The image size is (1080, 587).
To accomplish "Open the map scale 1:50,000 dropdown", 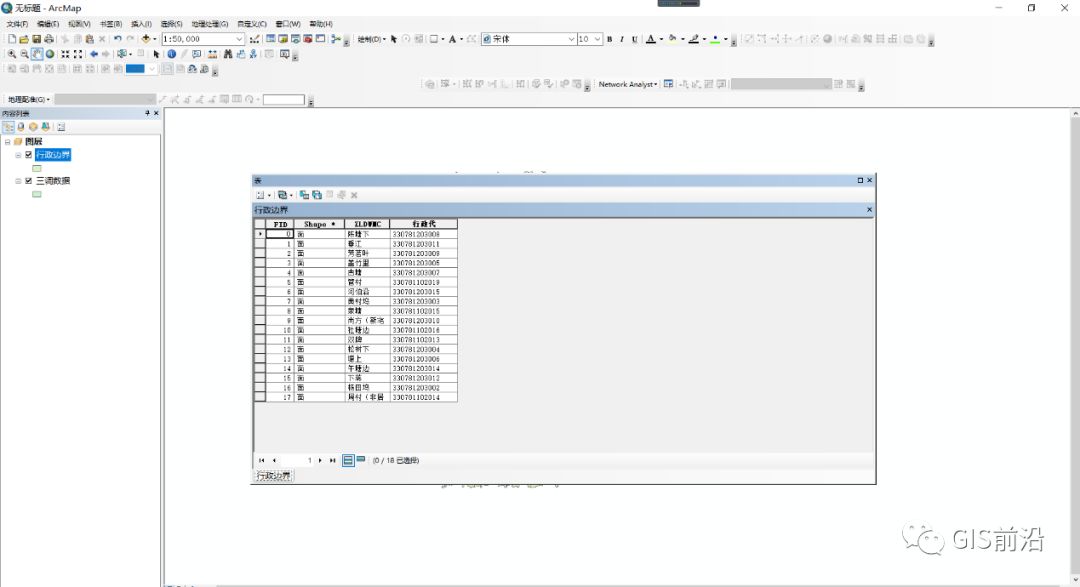I will [239, 39].
